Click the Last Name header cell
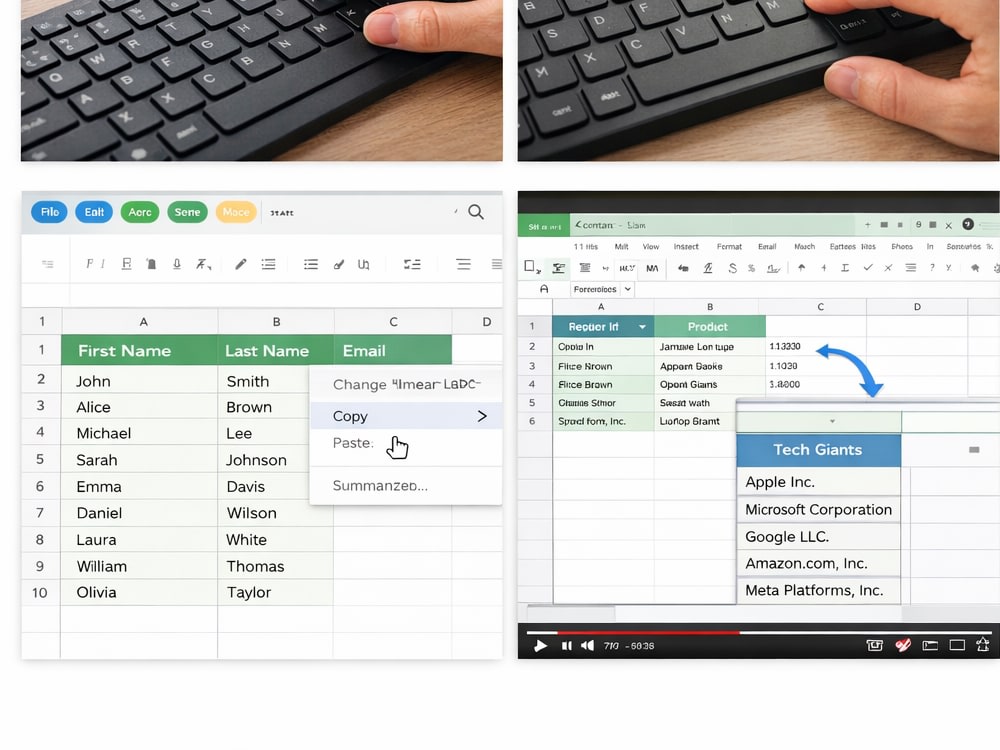The height and width of the screenshot is (750, 1000). [276, 350]
